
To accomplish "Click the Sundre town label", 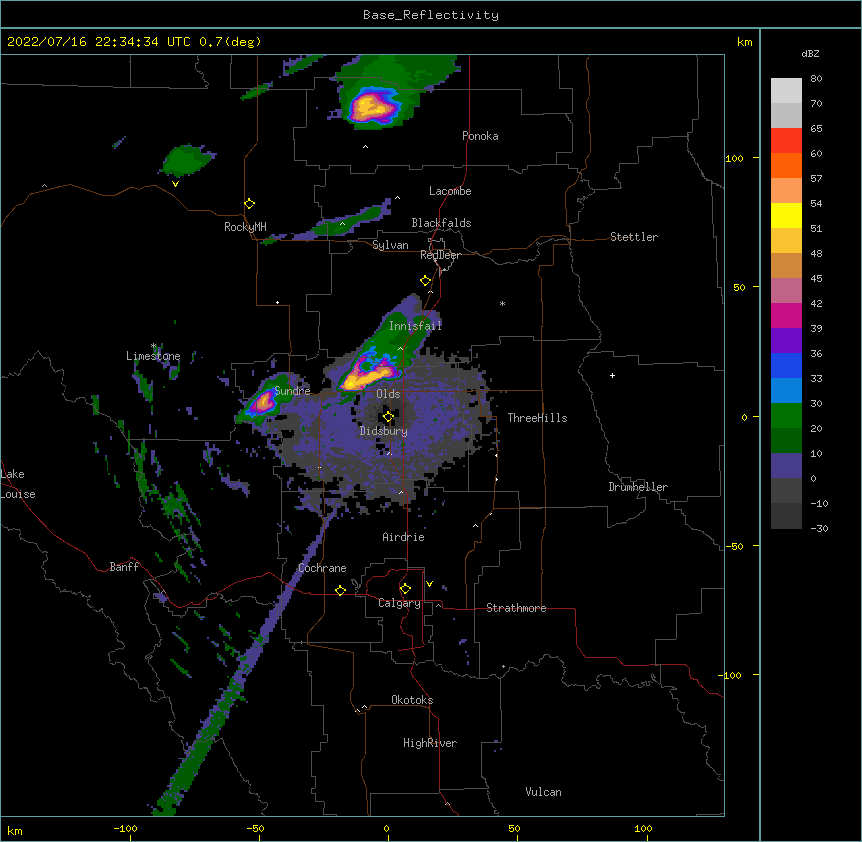I will [x=292, y=391].
